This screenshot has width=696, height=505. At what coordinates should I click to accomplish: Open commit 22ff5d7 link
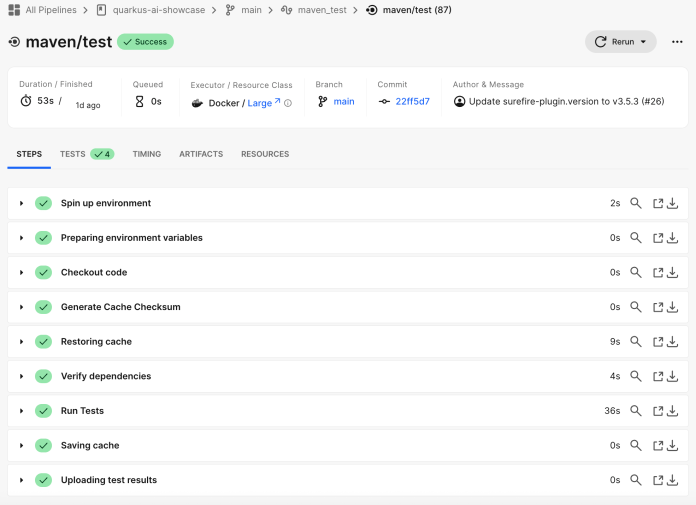[x=412, y=102]
